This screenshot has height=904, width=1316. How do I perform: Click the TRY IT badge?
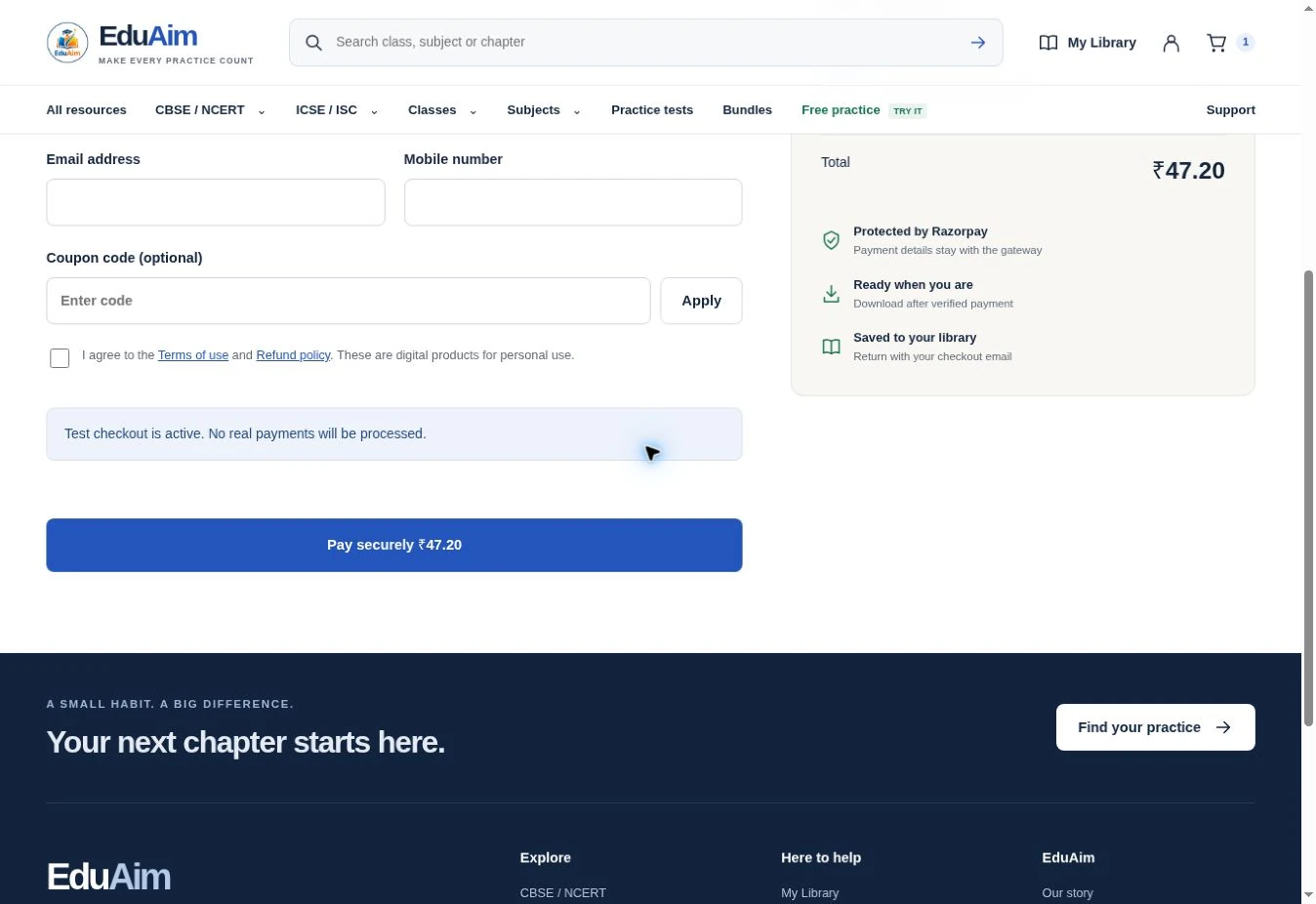tap(908, 111)
